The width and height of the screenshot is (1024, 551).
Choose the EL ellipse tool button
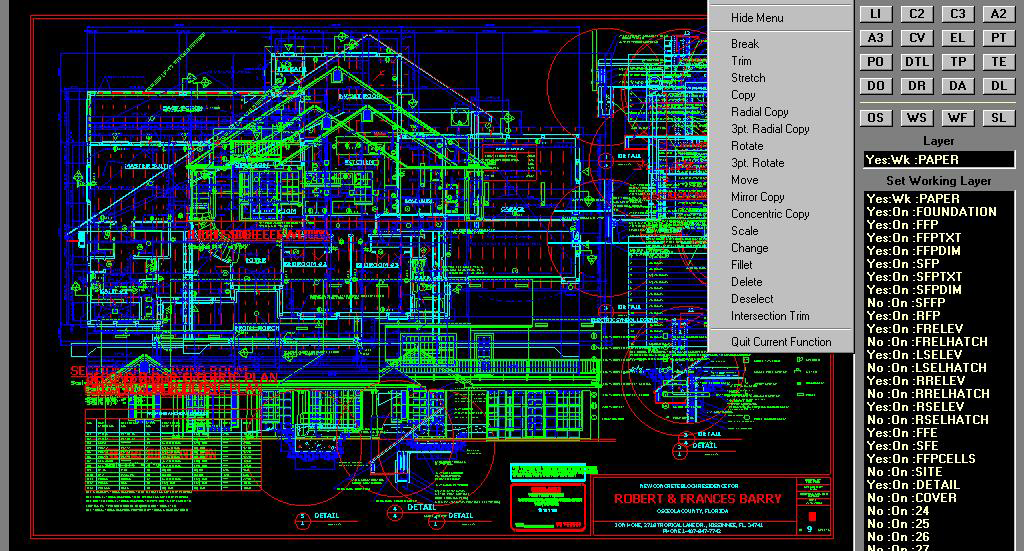[958, 38]
